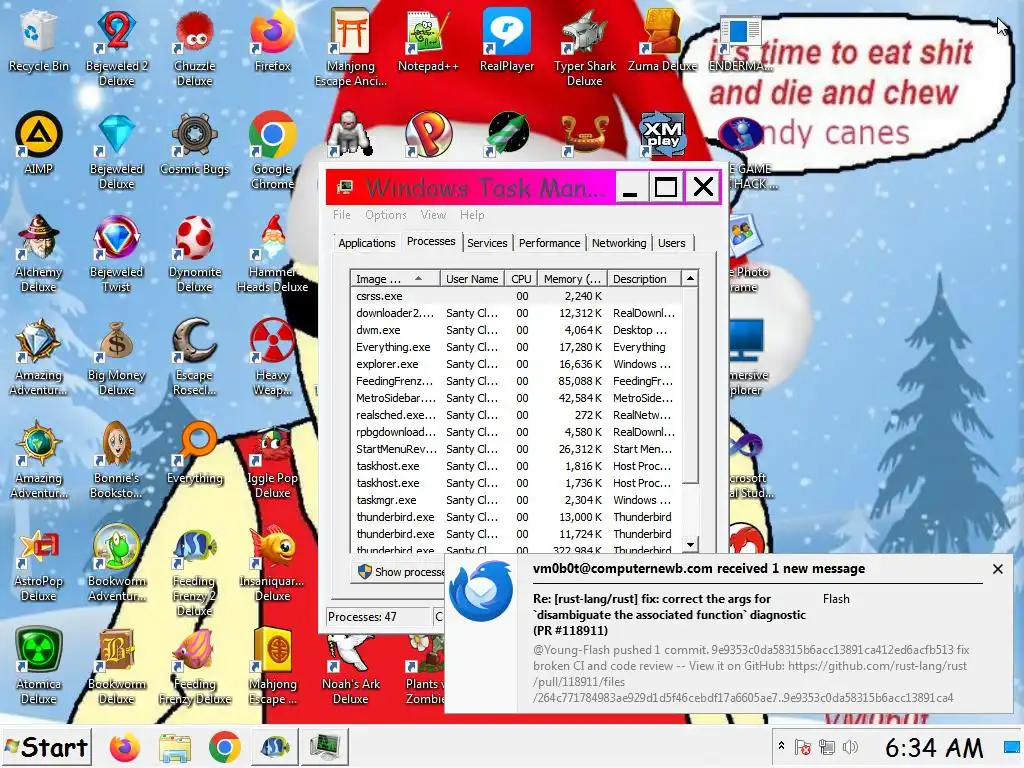Click Show processes from all users button

pos(400,572)
